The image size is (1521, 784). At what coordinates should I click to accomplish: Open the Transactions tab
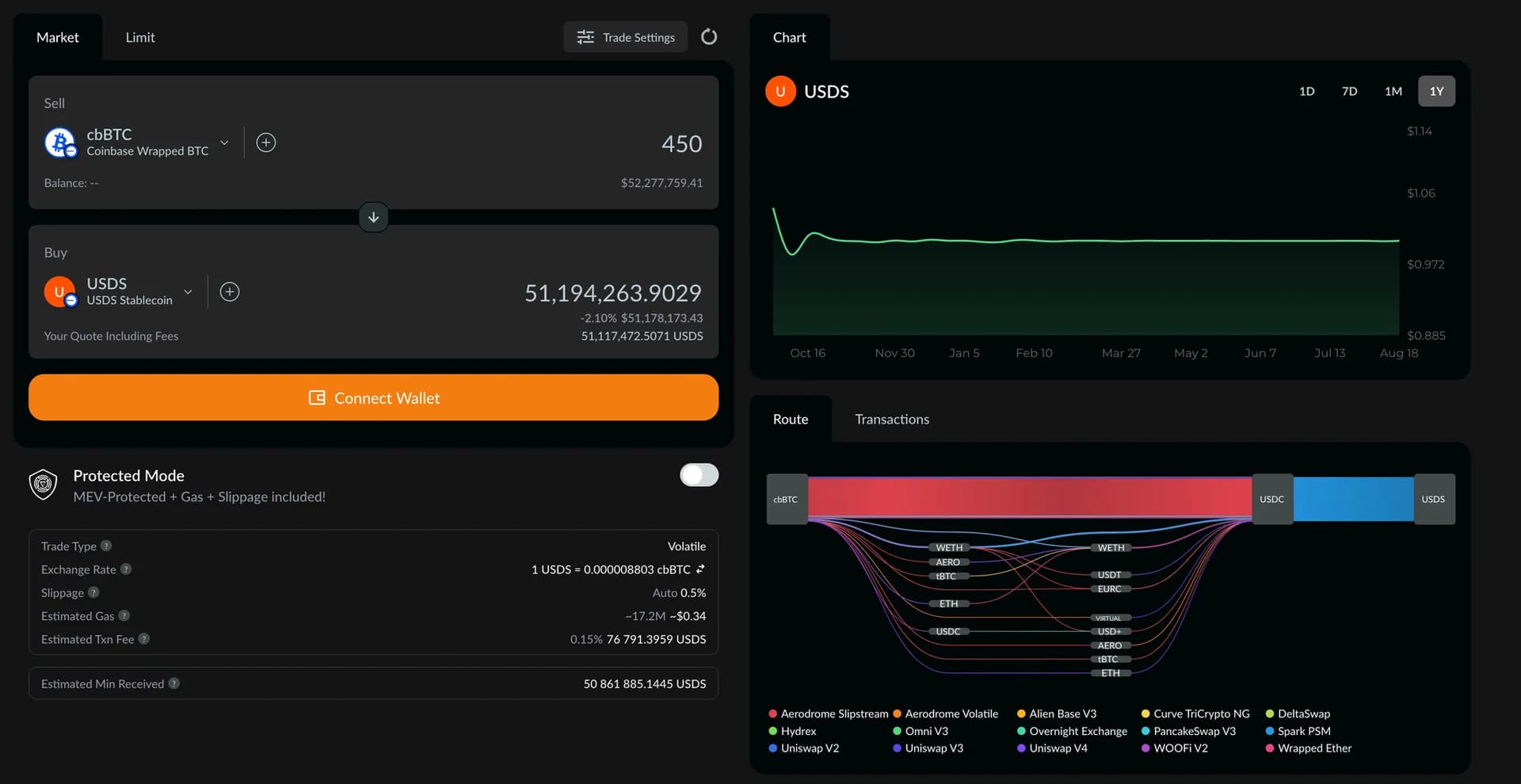click(892, 419)
